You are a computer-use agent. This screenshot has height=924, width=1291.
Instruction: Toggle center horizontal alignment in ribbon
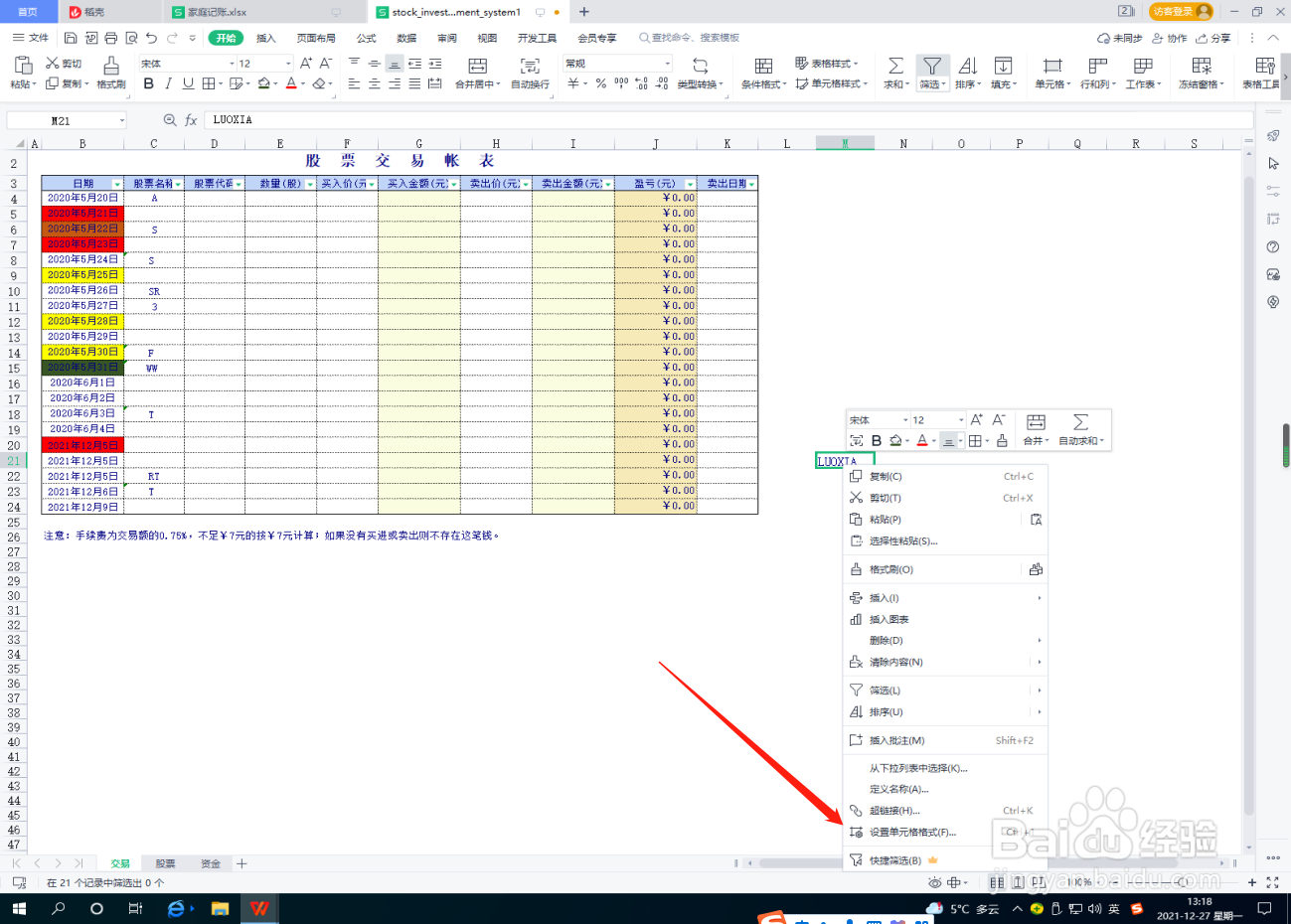click(x=374, y=84)
